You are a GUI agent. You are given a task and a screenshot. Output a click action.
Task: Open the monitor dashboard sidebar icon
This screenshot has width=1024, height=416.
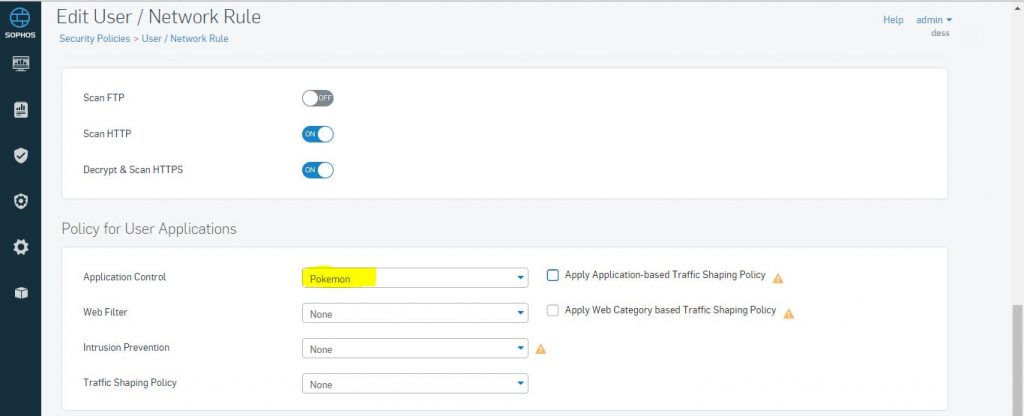21,63
